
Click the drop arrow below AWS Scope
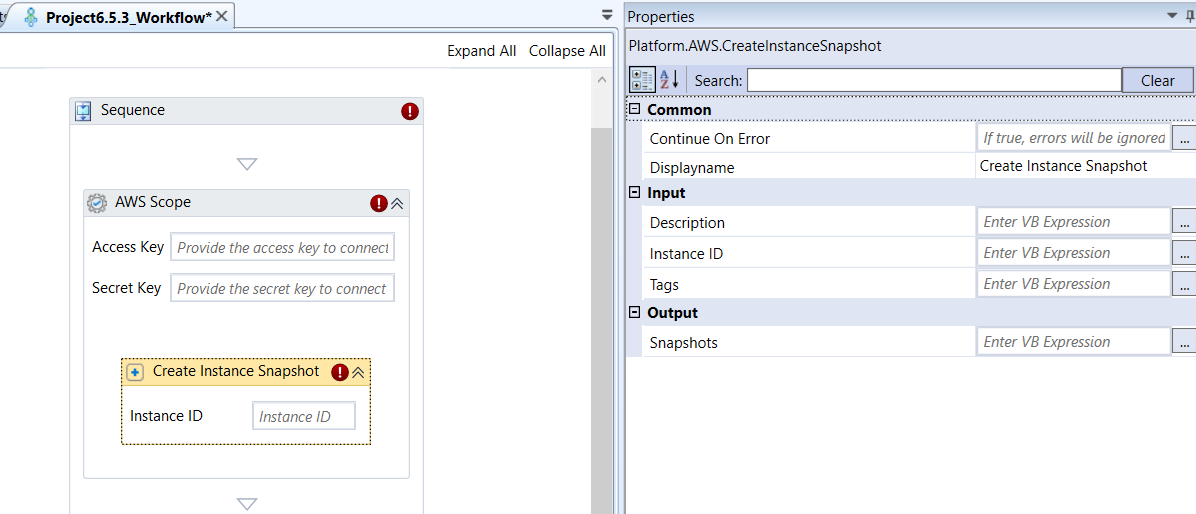coord(247,503)
